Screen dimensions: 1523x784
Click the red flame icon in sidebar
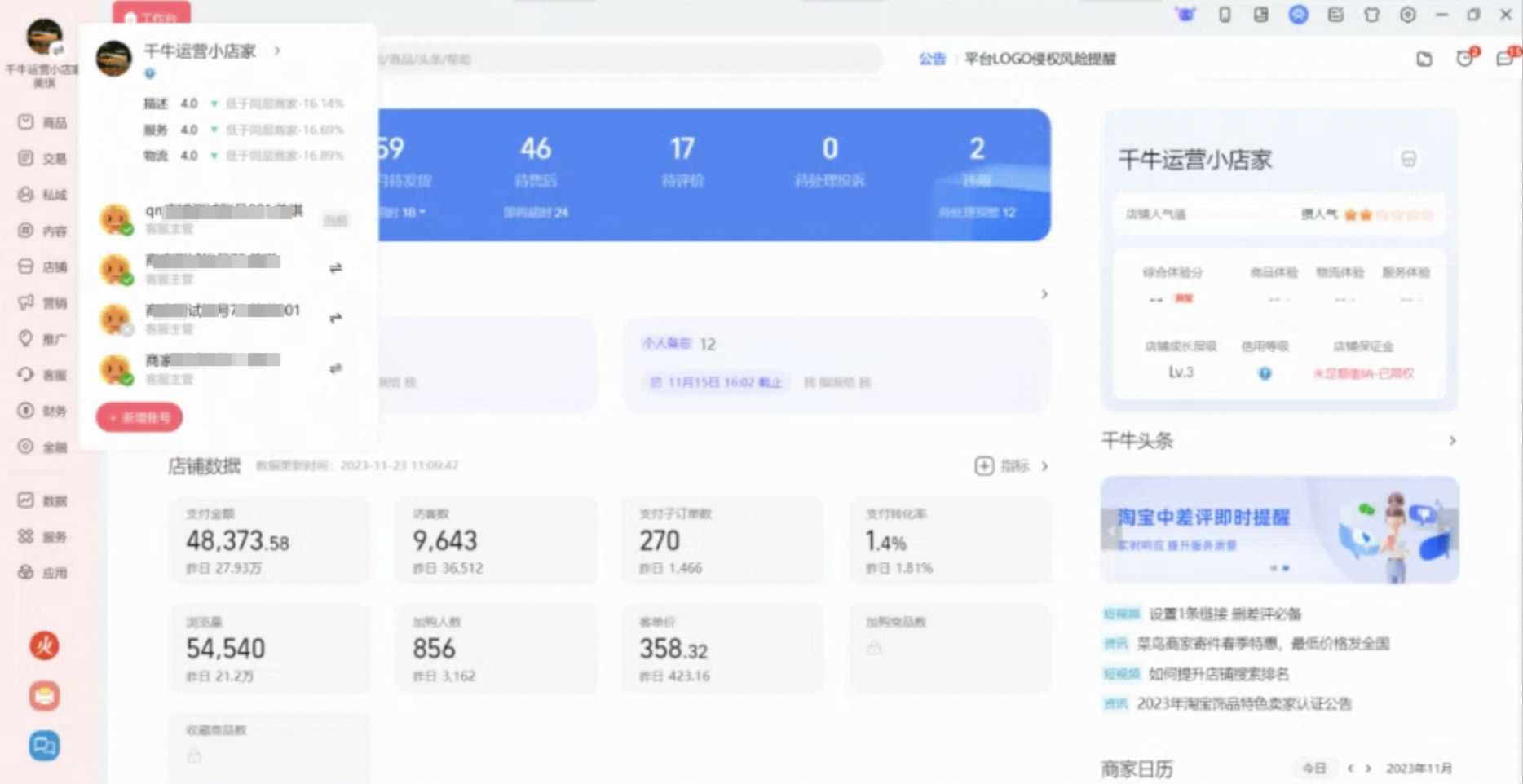click(44, 645)
